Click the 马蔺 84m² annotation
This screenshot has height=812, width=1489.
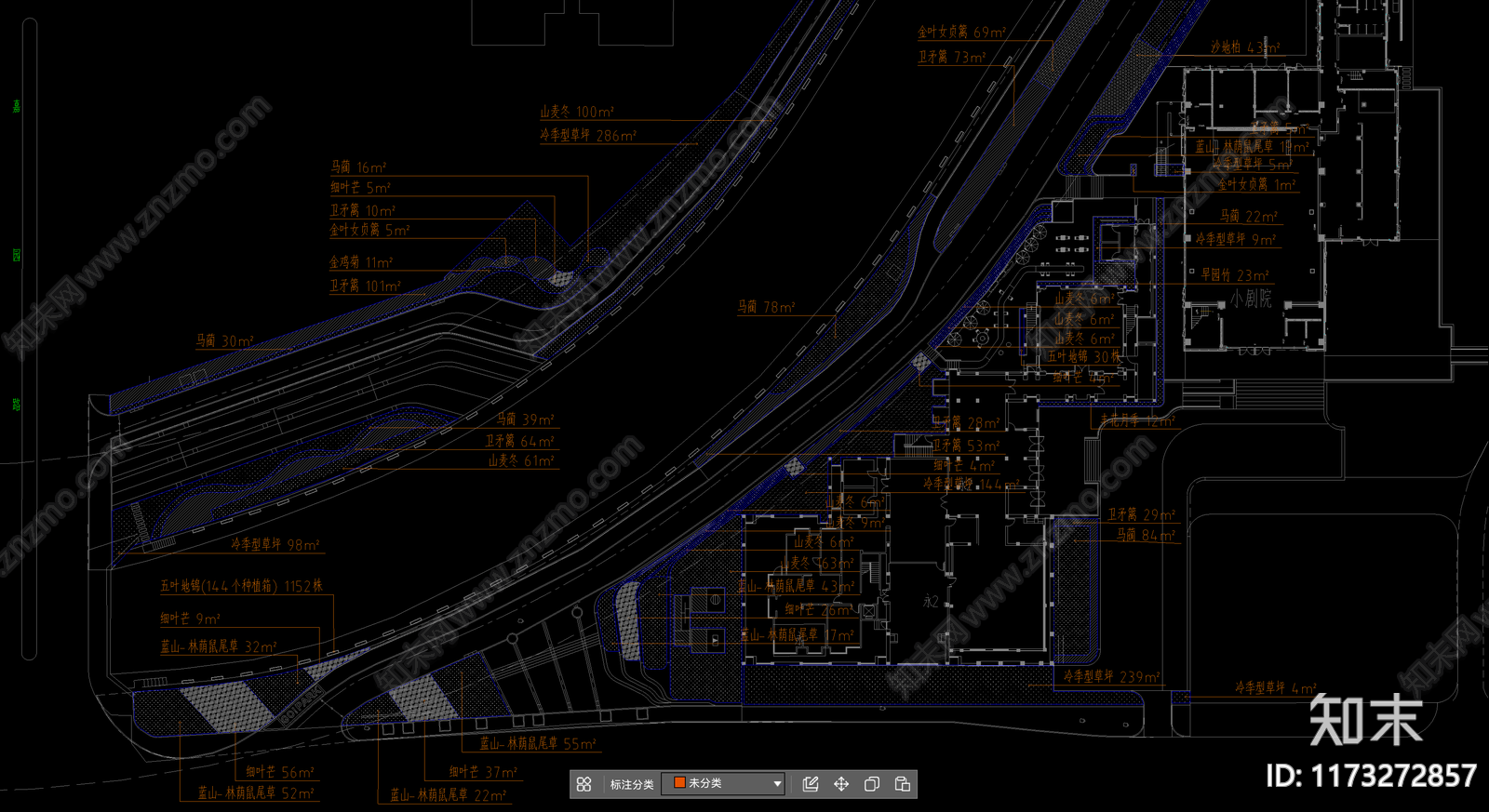1146,536
